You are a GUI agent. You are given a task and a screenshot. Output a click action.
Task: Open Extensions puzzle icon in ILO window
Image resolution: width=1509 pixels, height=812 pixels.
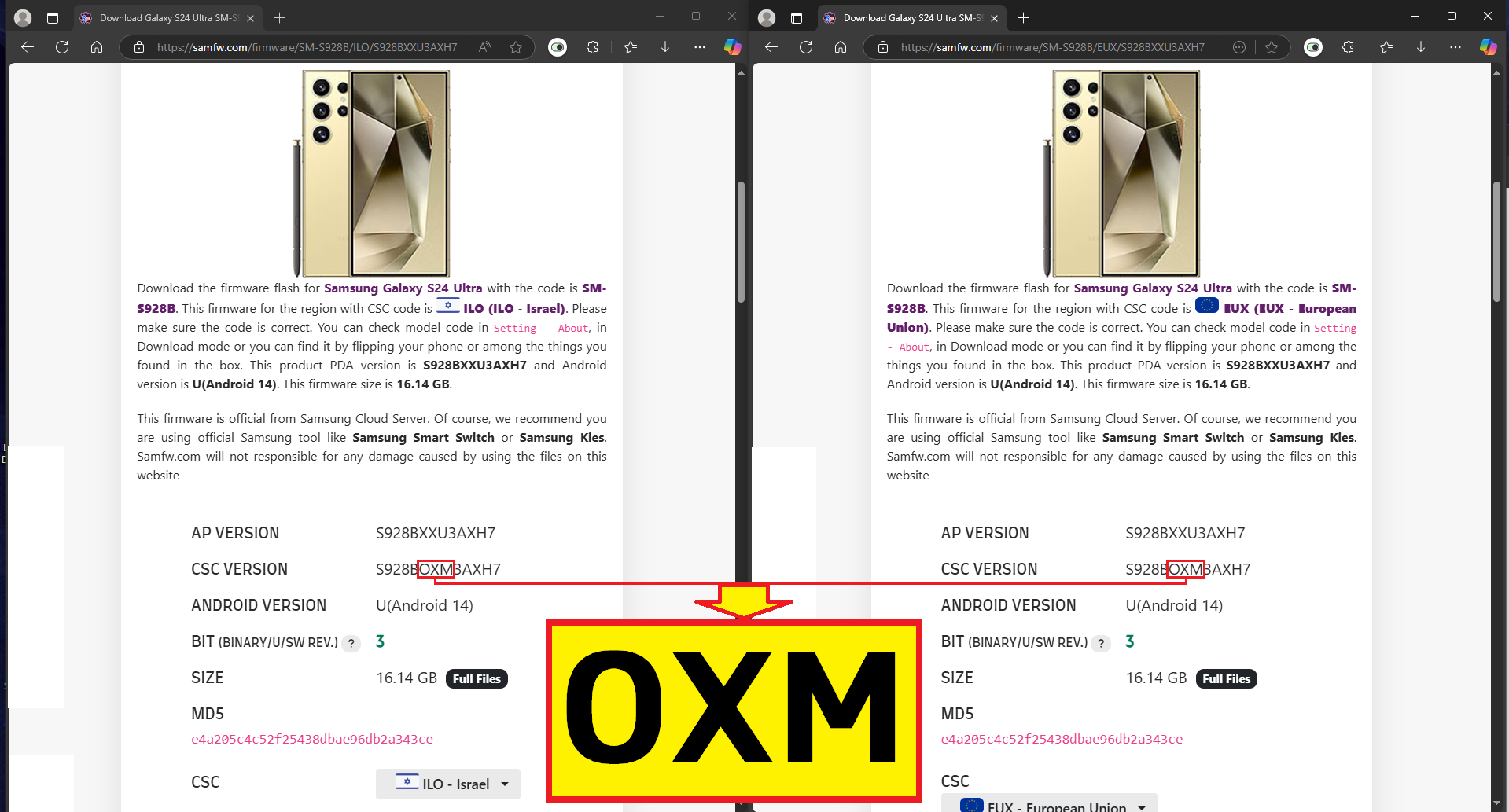click(x=593, y=47)
